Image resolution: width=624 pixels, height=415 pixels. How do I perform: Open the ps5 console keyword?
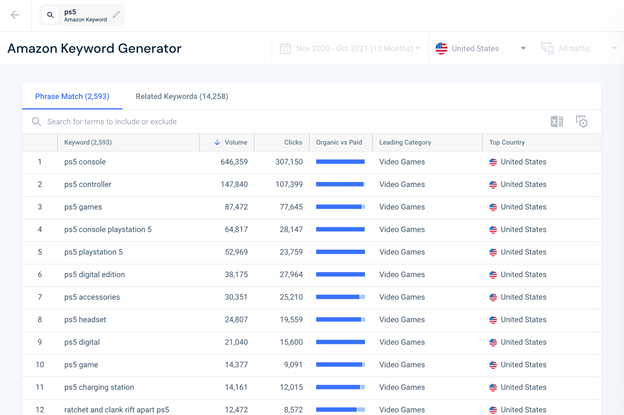85,162
